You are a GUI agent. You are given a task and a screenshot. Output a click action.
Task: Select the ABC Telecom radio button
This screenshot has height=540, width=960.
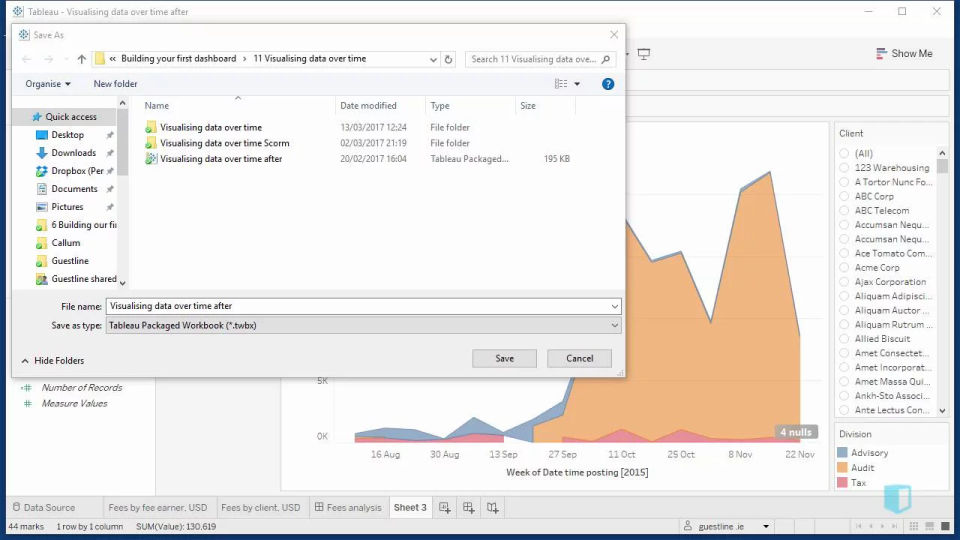click(844, 211)
